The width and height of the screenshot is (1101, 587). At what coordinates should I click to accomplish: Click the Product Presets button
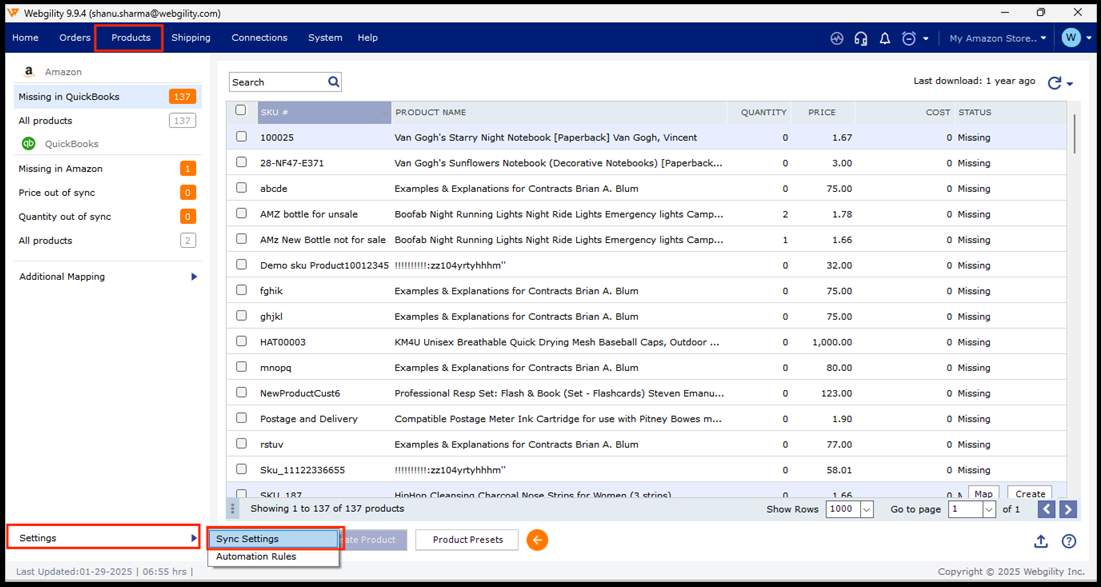pyautogui.click(x=467, y=540)
